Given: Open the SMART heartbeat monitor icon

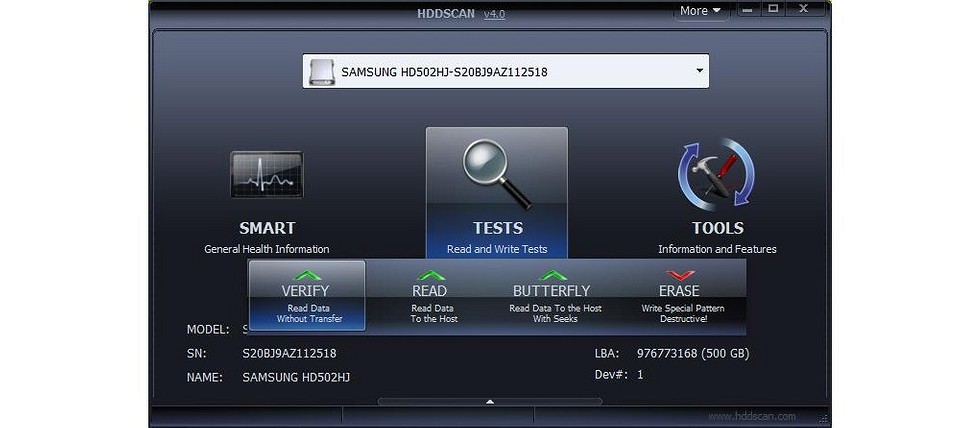Looking at the screenshot, I should click(267, 175).
